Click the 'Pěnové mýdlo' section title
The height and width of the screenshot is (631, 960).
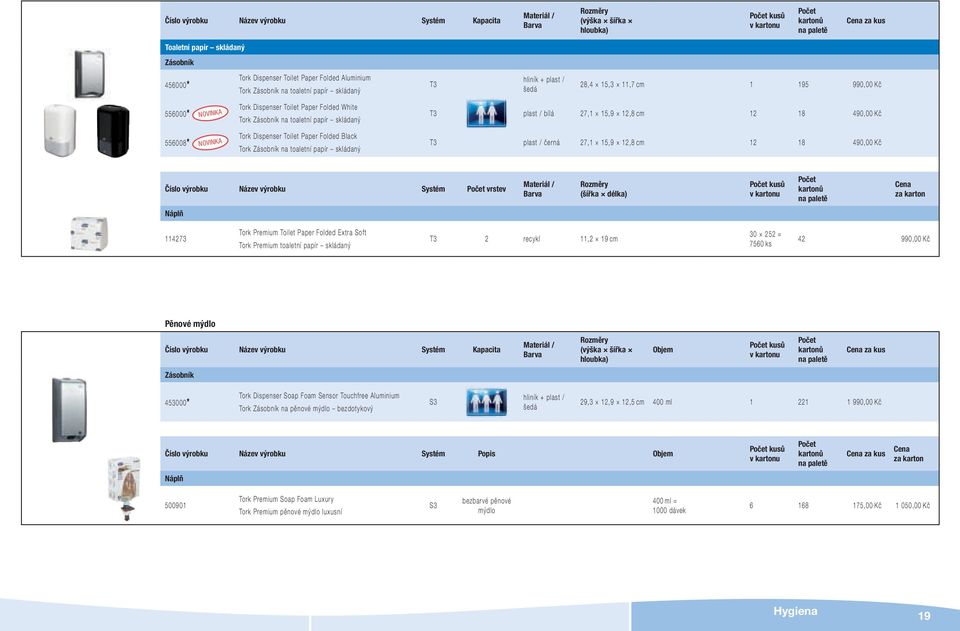[190, 324]
